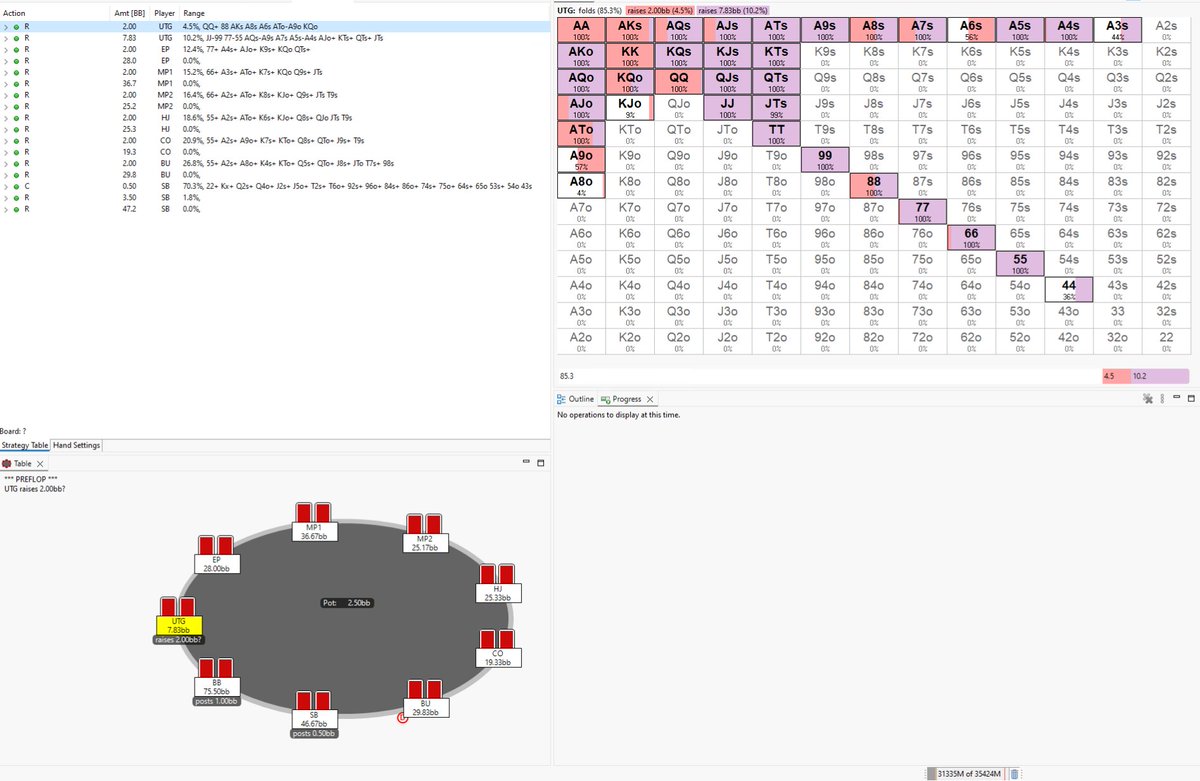The image size is (1200, 781).
Task: Expand the HJ 25.3 raise row
Action: (x=5, y=129)
